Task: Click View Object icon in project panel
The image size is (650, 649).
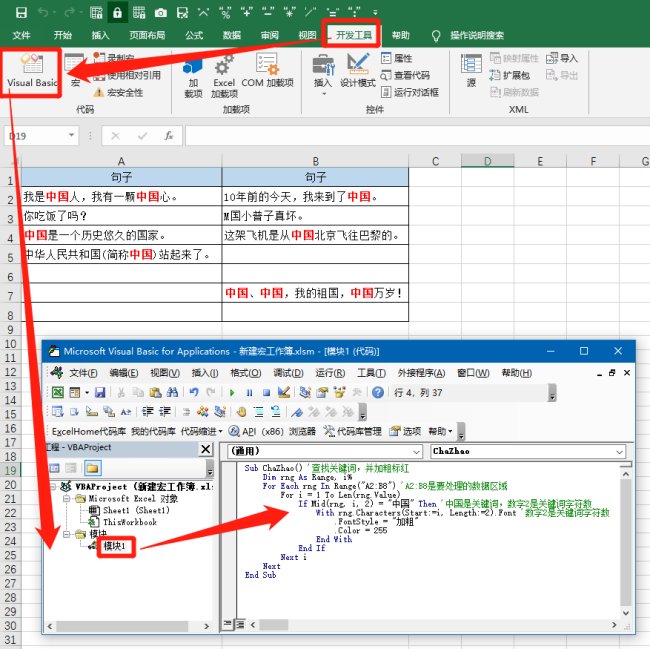Action: click(71, 468)
